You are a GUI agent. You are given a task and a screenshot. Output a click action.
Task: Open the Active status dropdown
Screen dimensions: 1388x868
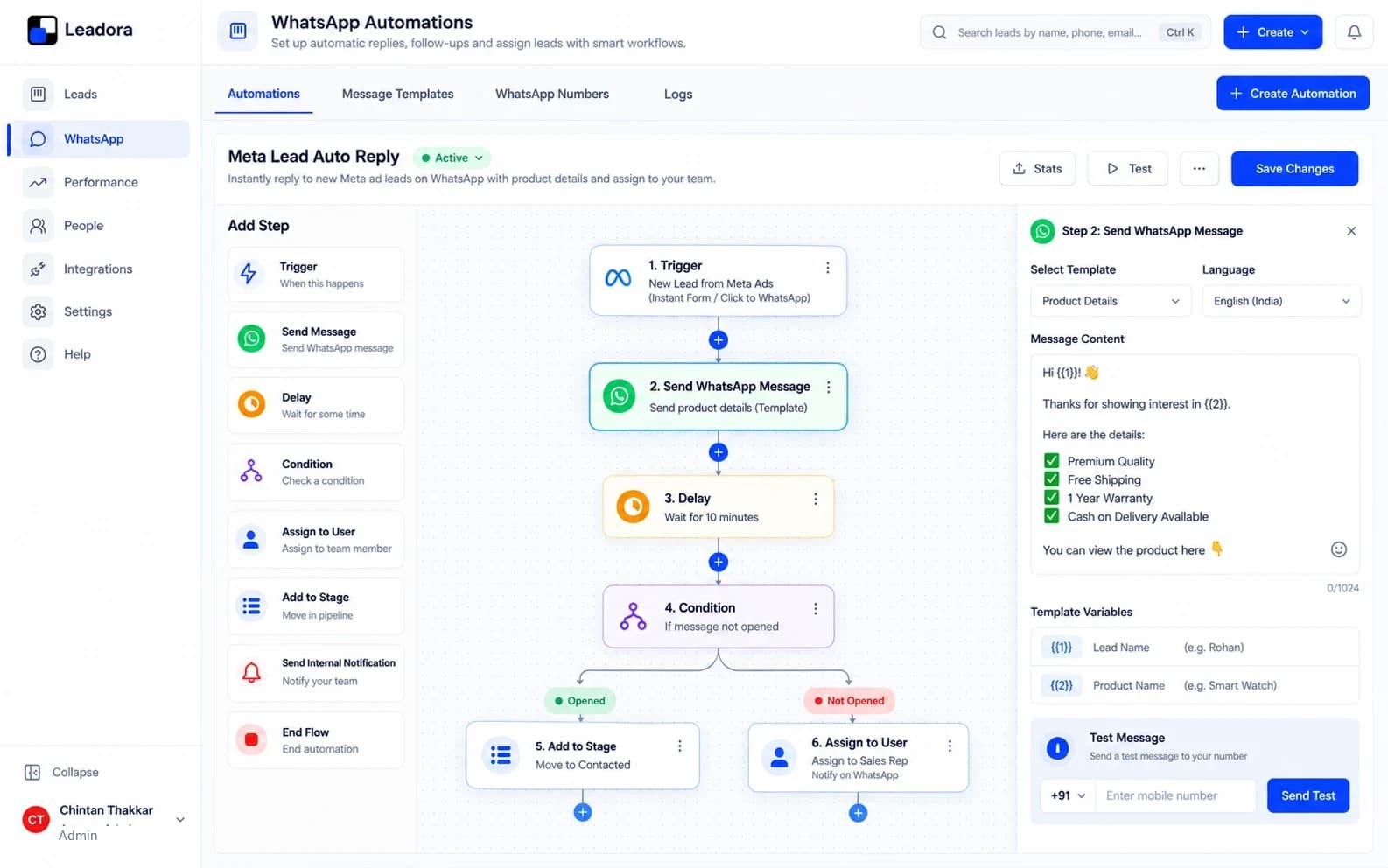coord(452,158)
